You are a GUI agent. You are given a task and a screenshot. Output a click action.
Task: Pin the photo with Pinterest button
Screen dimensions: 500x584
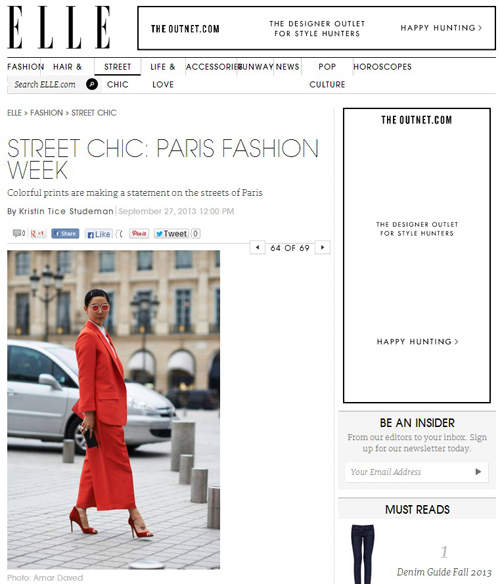pyautogui.click(x=139, y=234)
